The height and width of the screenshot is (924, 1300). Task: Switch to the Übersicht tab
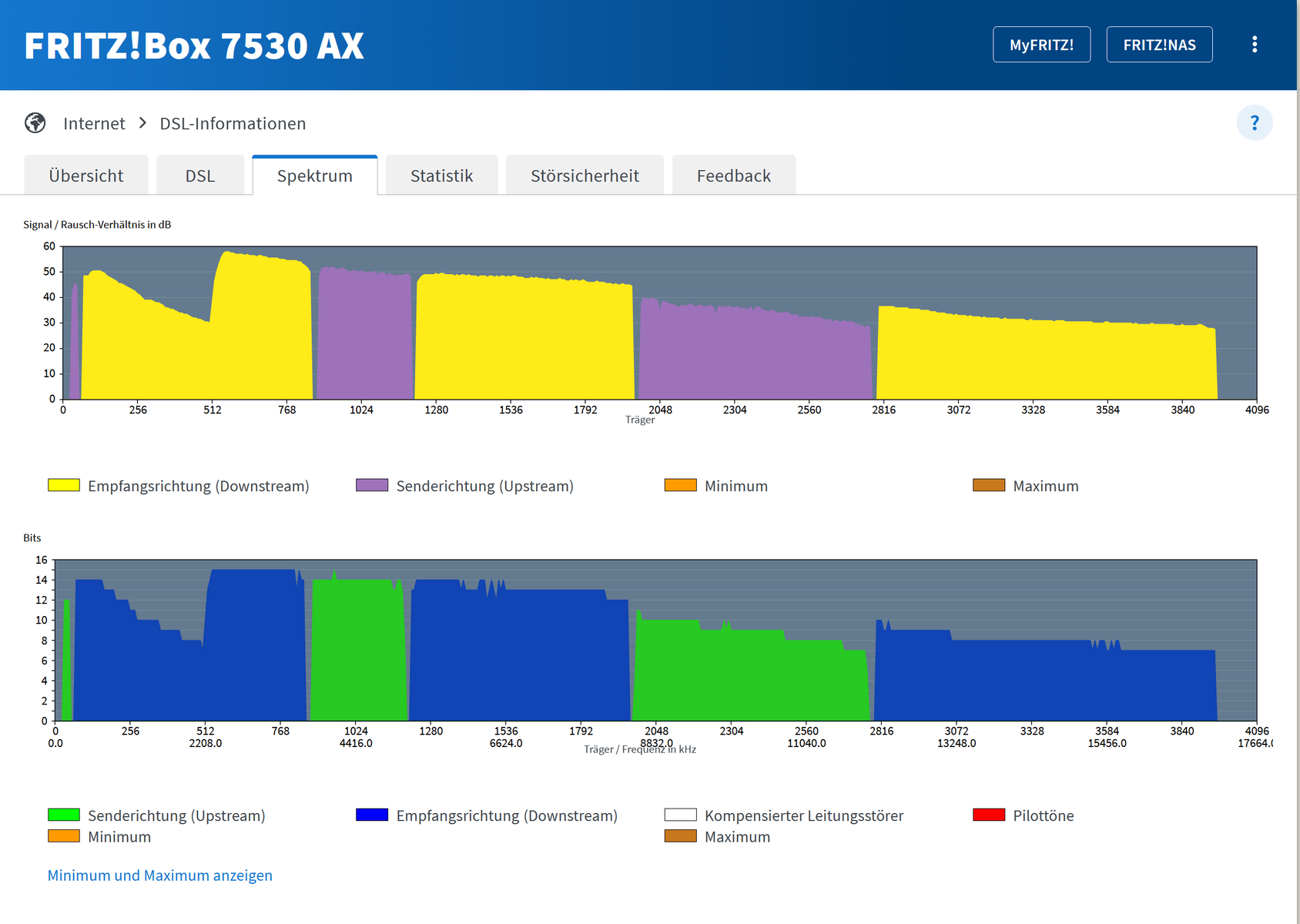coord(85,176)
